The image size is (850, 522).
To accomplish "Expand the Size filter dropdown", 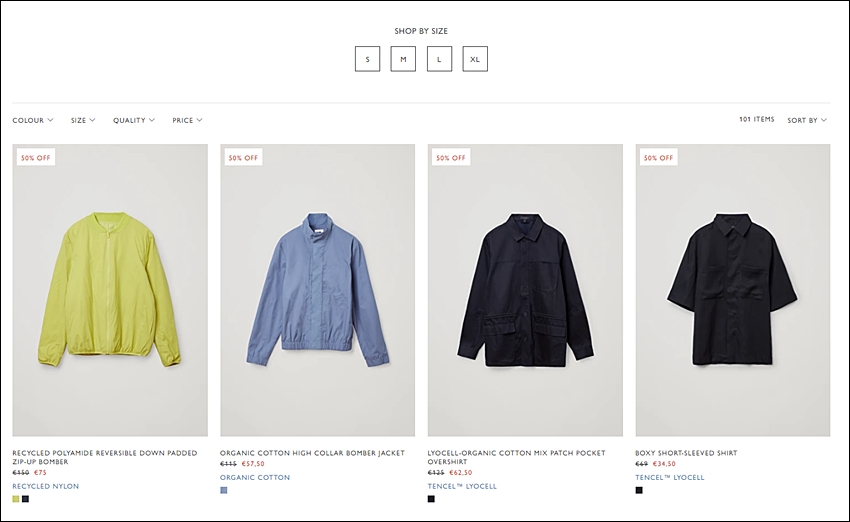I will pos(82,120).
